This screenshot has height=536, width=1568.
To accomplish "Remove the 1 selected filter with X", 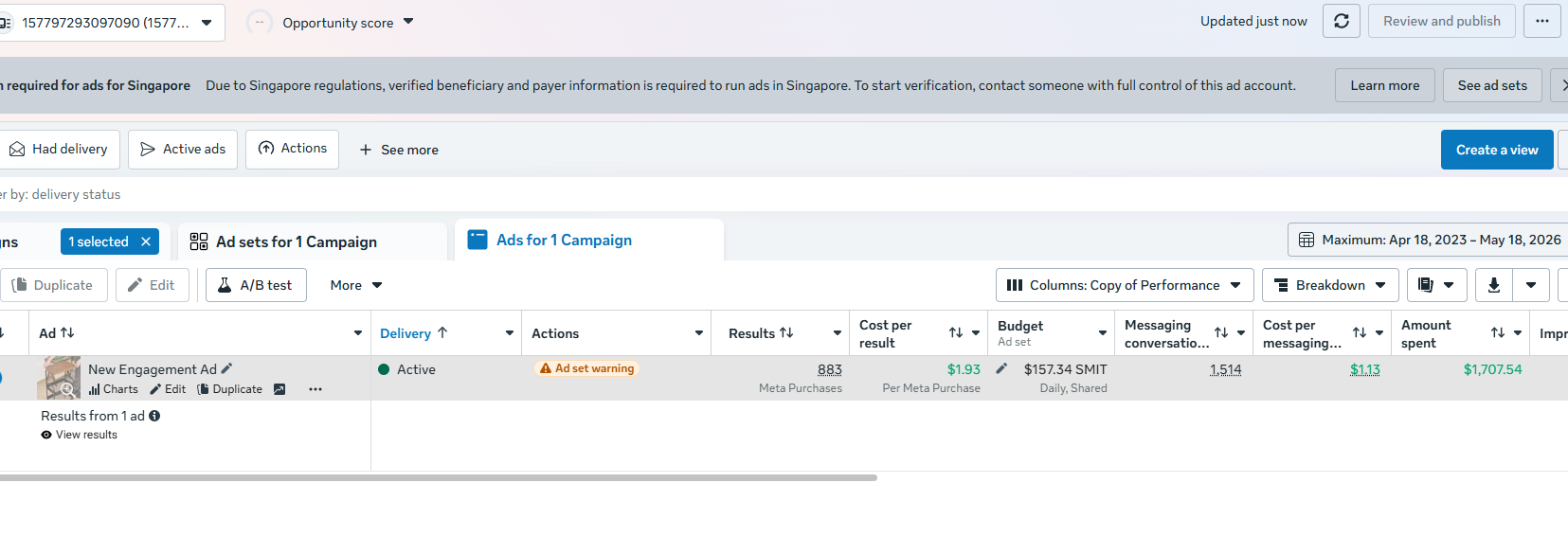I will pyautogui.click(x=146, y=241).
